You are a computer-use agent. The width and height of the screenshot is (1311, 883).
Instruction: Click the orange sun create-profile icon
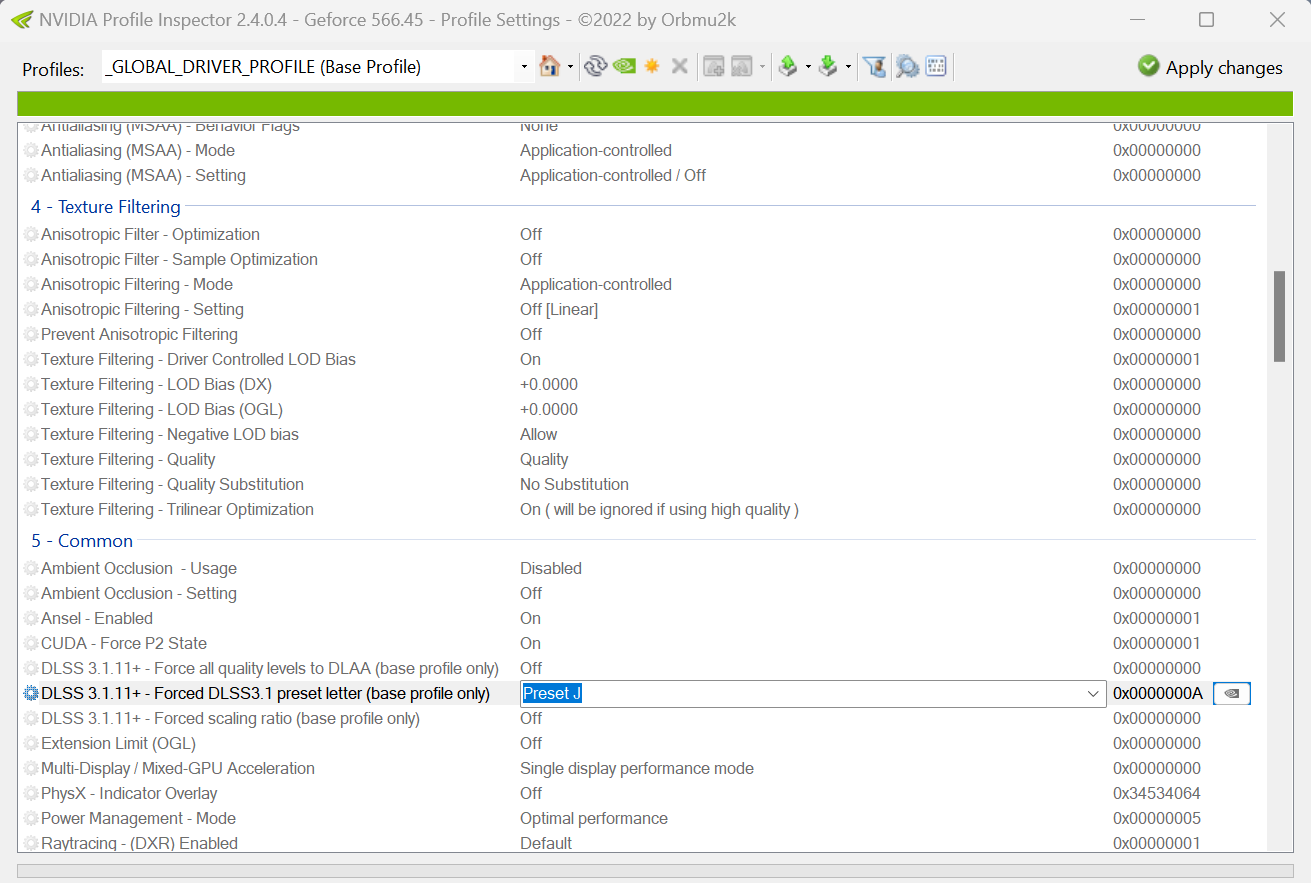(x=652, y=67)
